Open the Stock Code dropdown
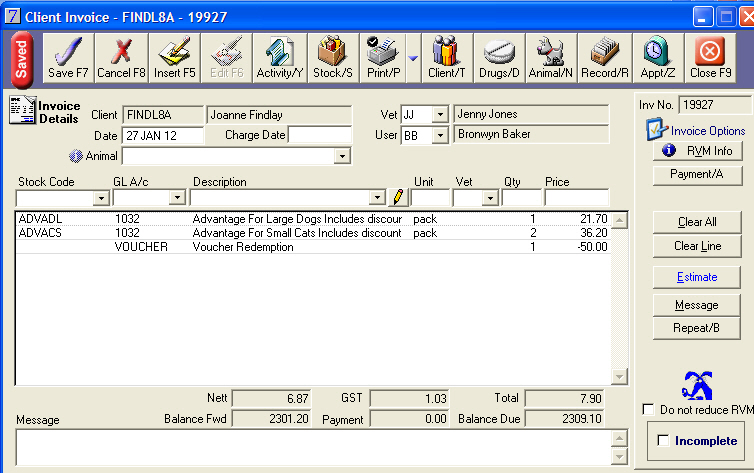 point(101,198)
